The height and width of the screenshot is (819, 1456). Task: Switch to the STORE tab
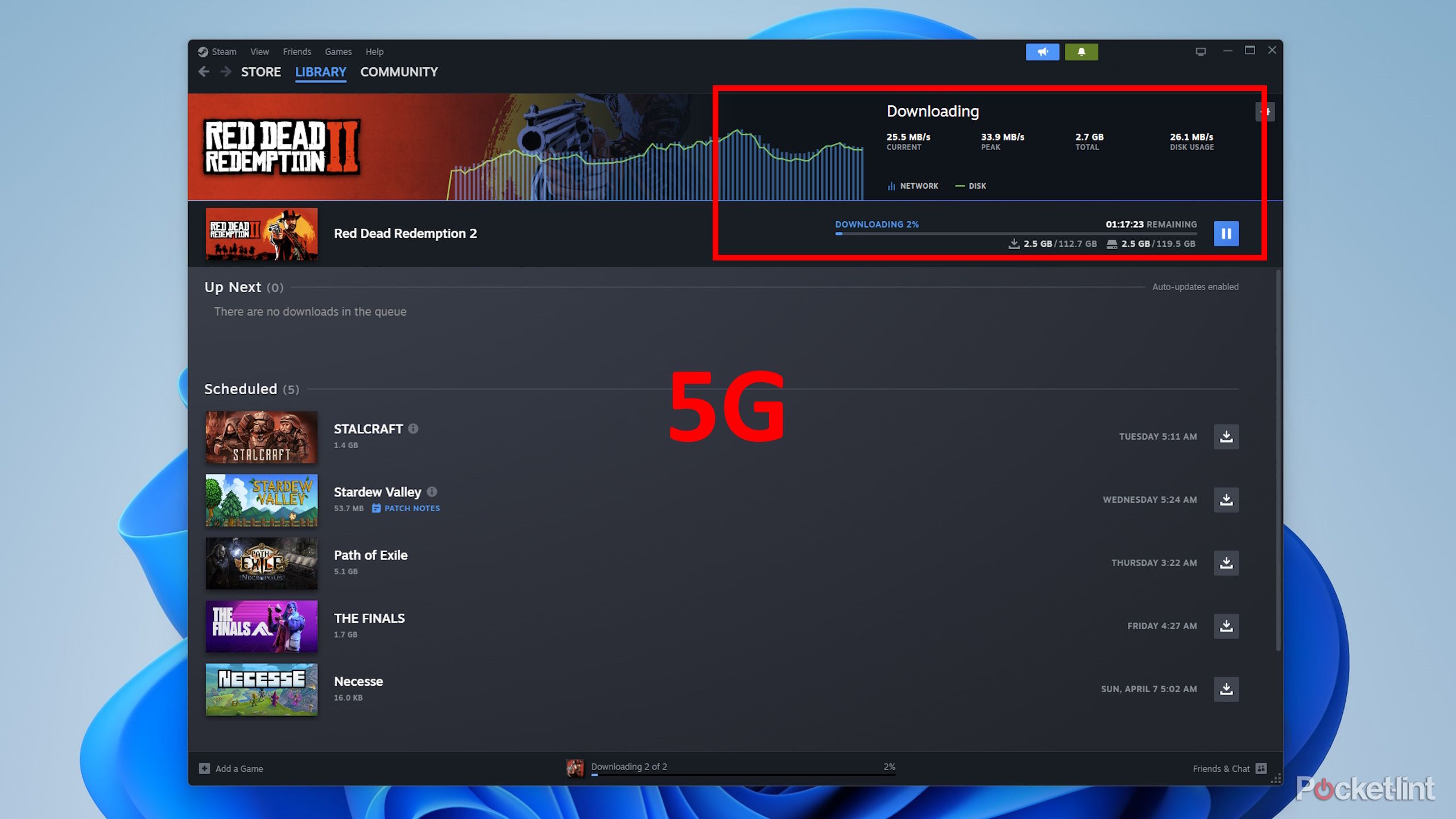[260, 72]
